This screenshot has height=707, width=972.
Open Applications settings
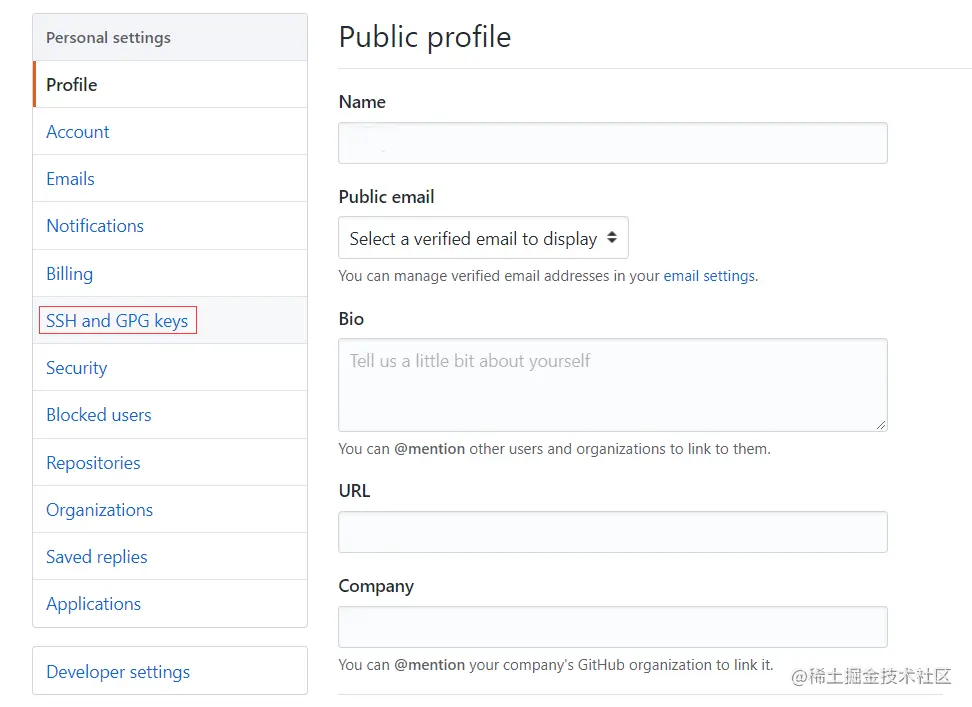[x=93, y=604]
